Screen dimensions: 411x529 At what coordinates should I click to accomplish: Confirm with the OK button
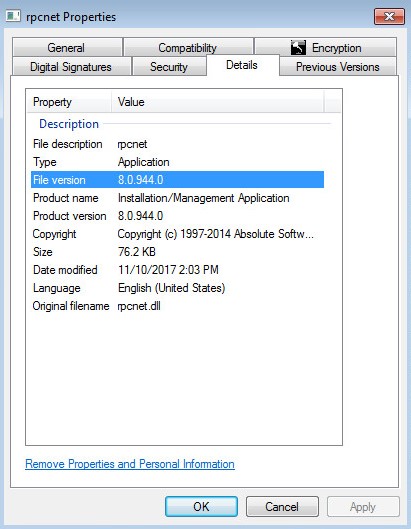201,506
